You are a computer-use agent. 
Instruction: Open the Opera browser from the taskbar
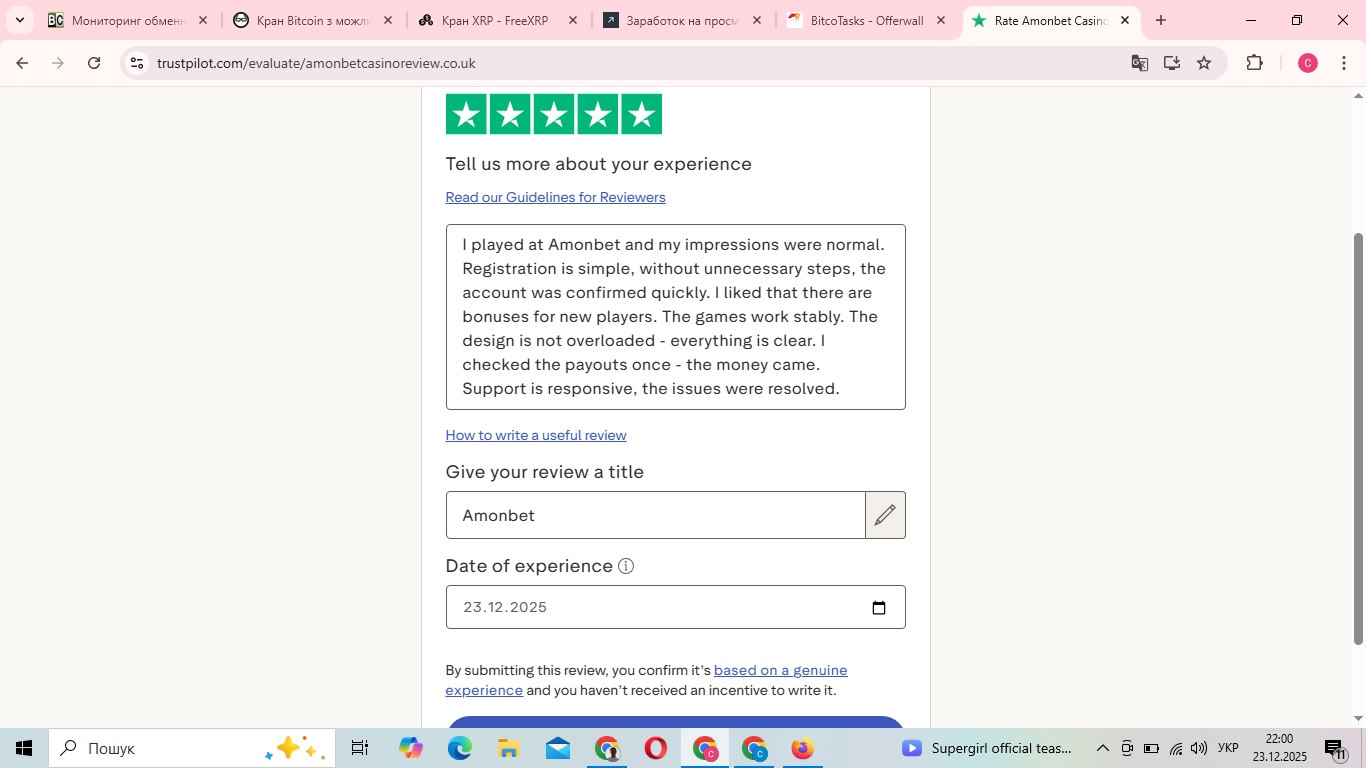(655, 748)
